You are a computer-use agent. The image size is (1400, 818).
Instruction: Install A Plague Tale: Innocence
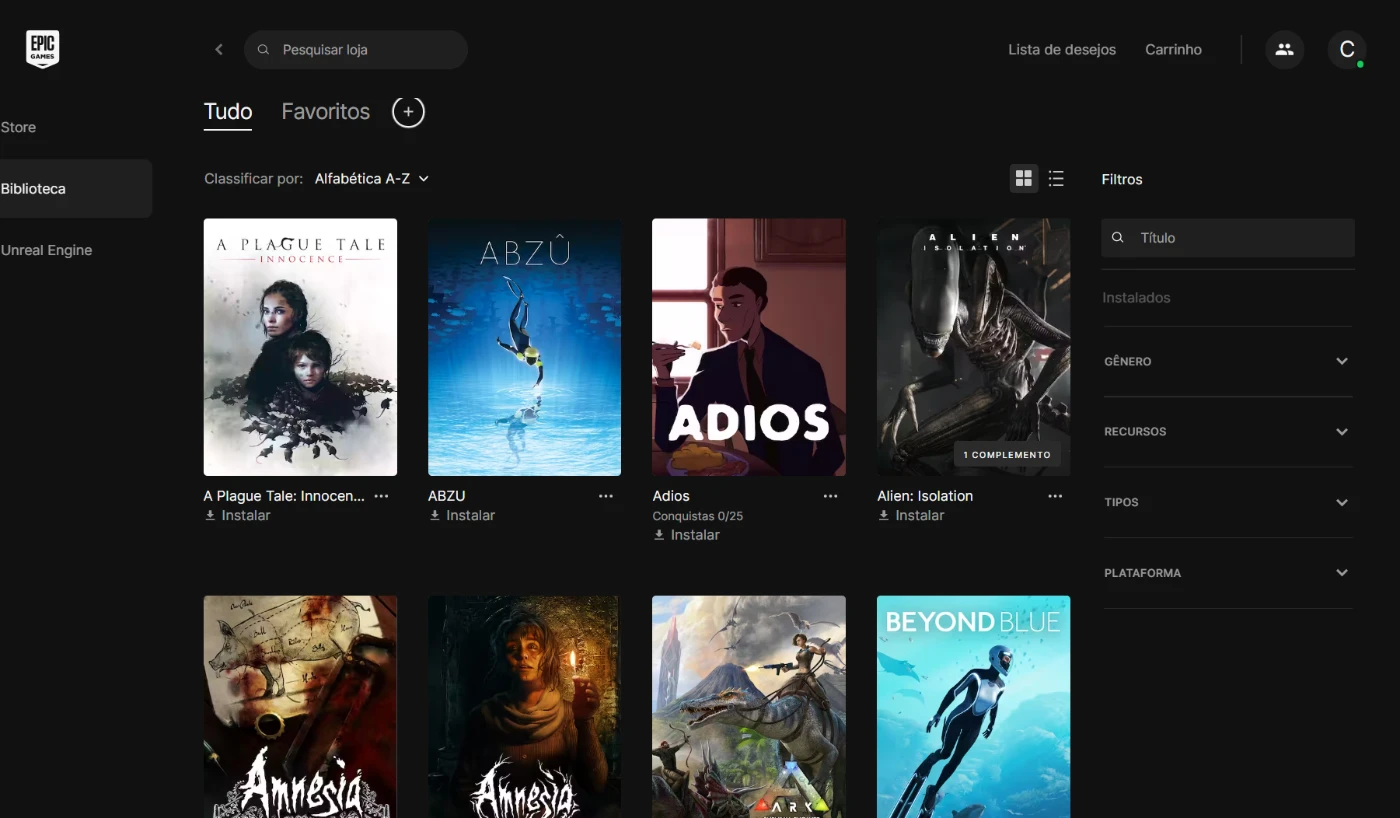click(238, 515)
